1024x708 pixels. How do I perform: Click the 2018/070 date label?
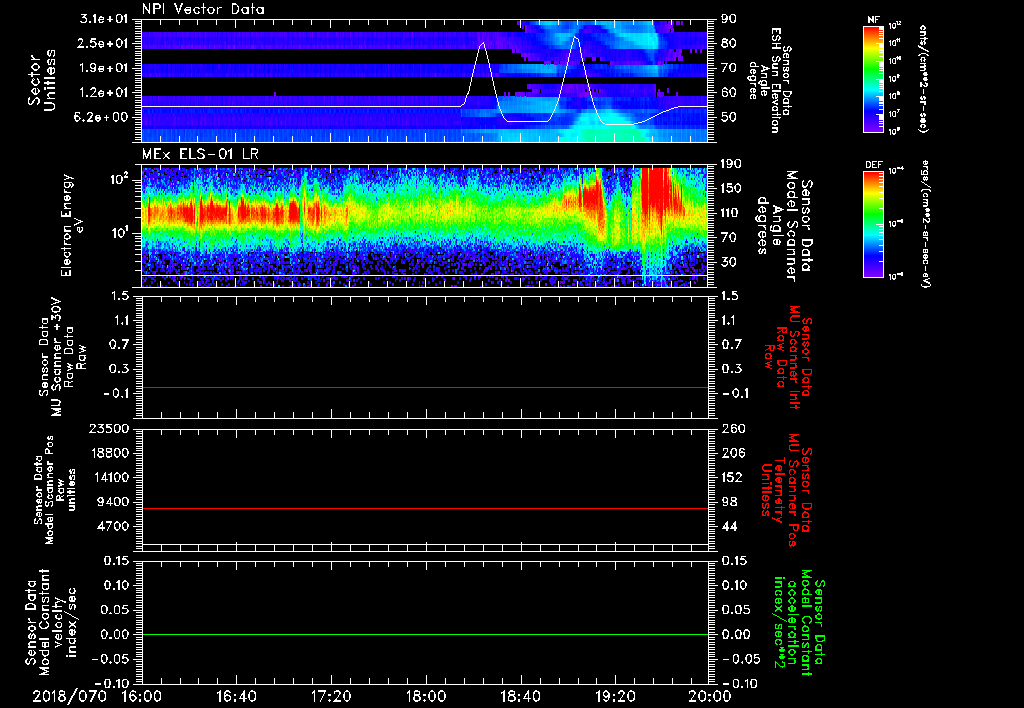click(69, 696)
